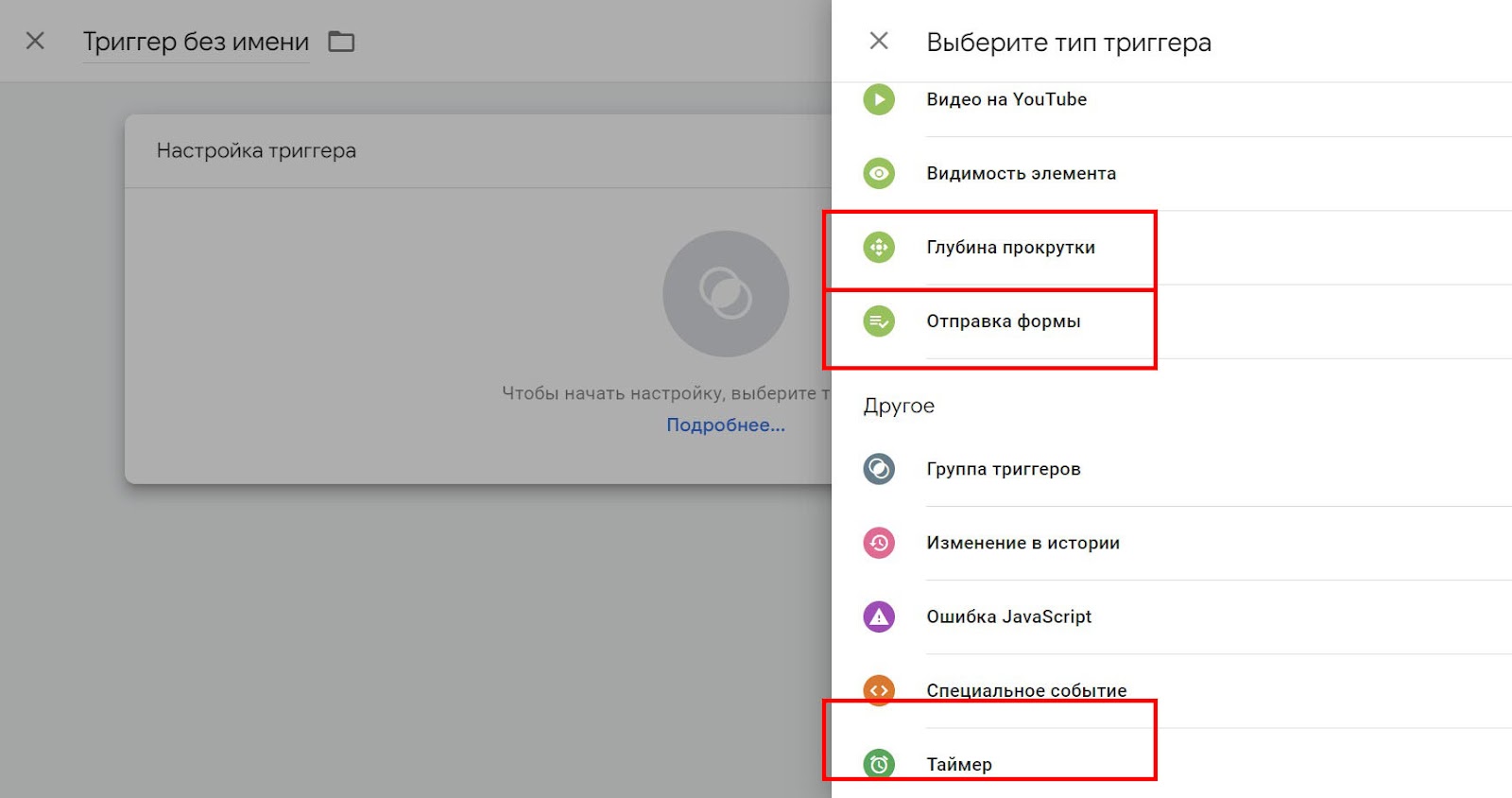Click the 'Другое' section heading

click(x=899, y=406)
